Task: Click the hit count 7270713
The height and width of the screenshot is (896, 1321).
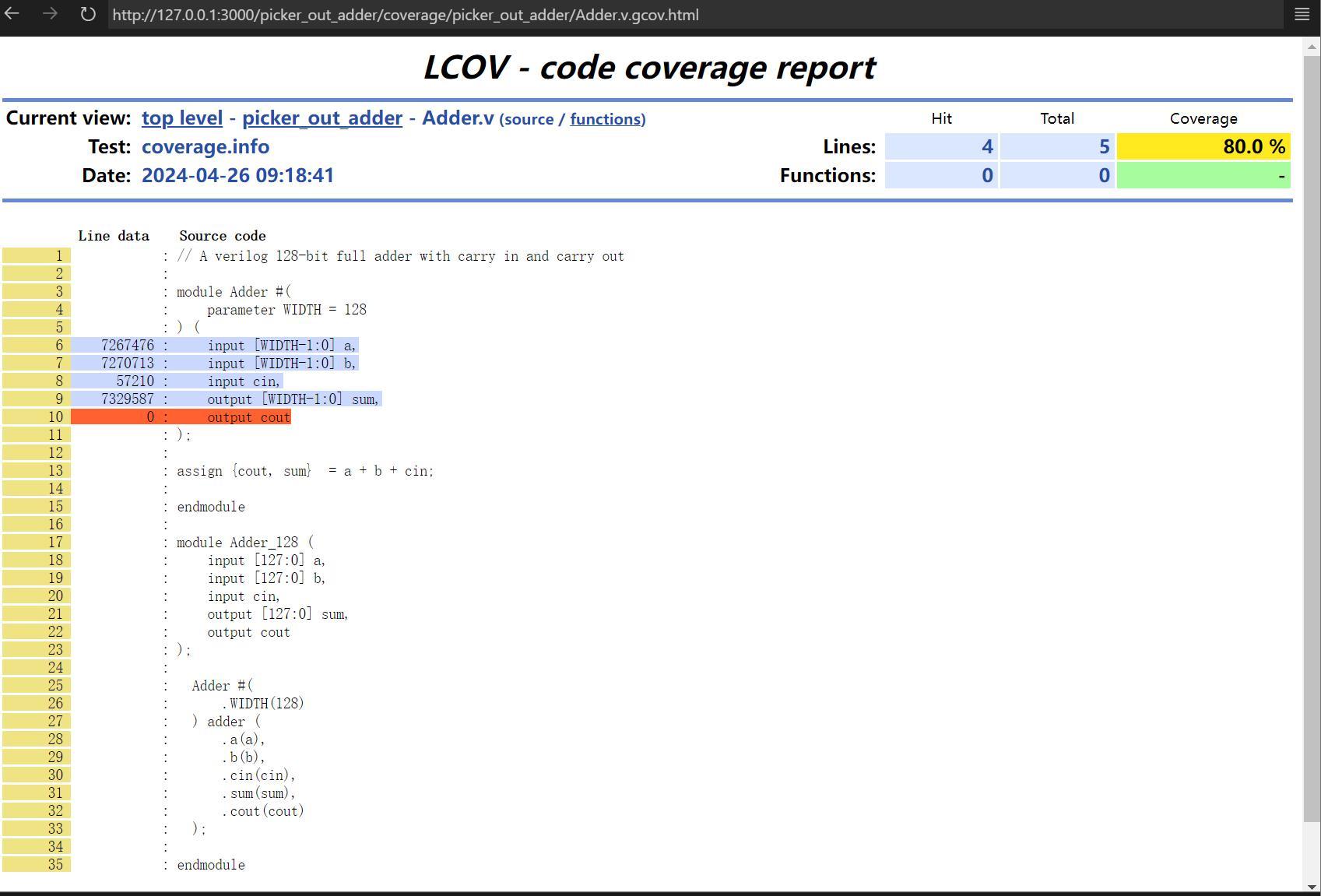Action: [128, 363]
